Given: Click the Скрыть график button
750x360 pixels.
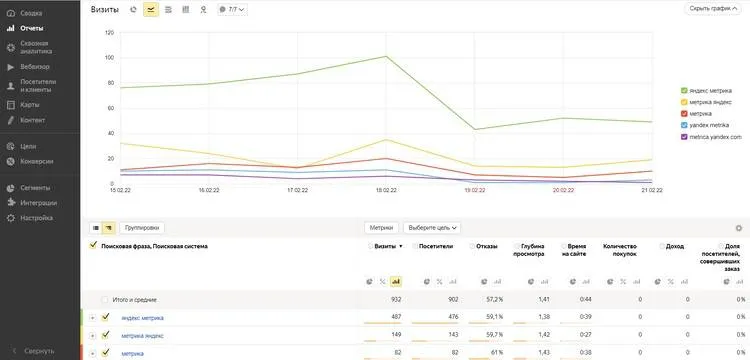Looking at the screenshot, I should tap(713, 9).
